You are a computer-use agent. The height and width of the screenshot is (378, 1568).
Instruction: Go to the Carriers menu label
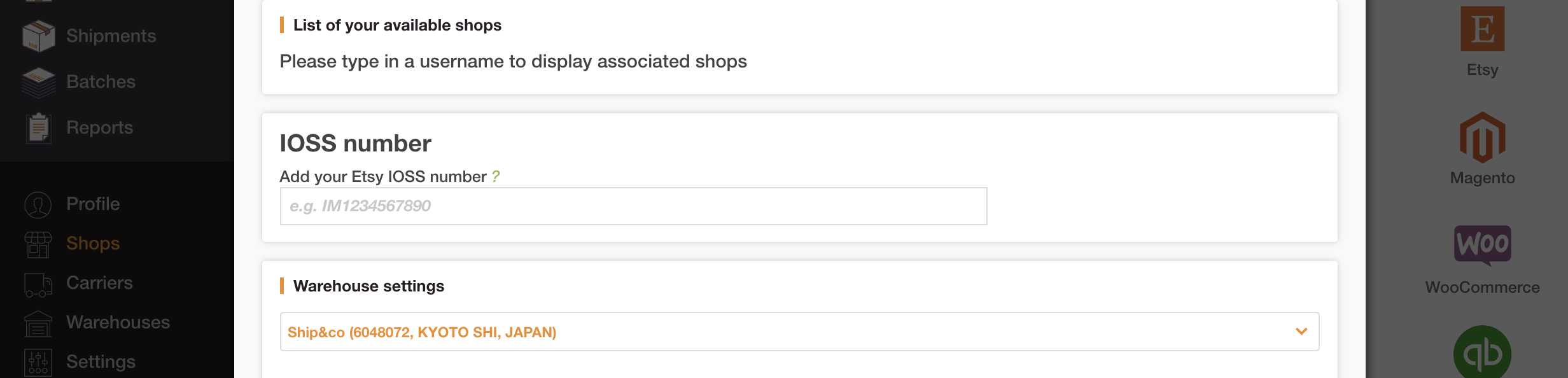click(99, 283)
